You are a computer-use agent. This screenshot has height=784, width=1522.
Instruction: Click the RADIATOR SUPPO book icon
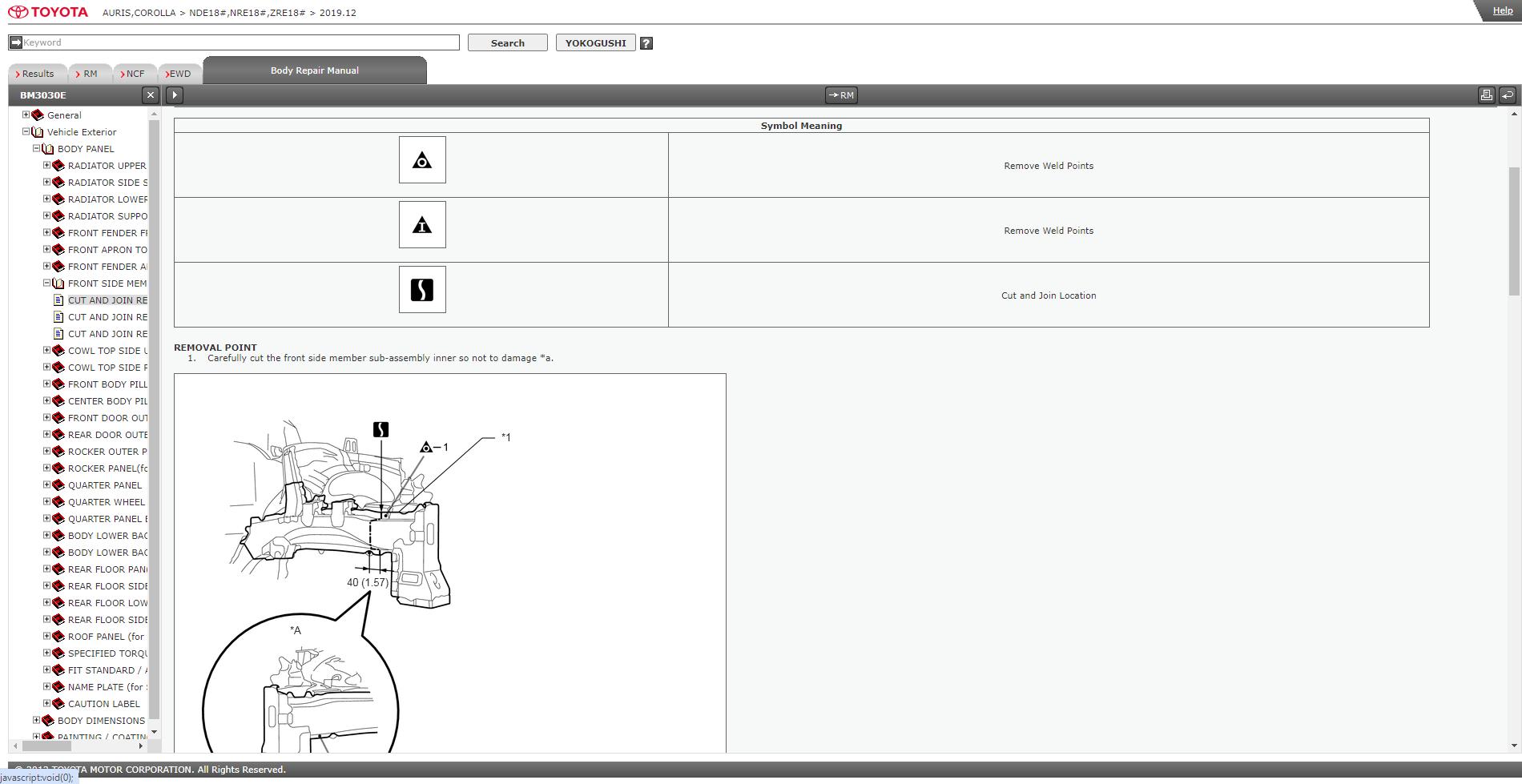point(58,216)
